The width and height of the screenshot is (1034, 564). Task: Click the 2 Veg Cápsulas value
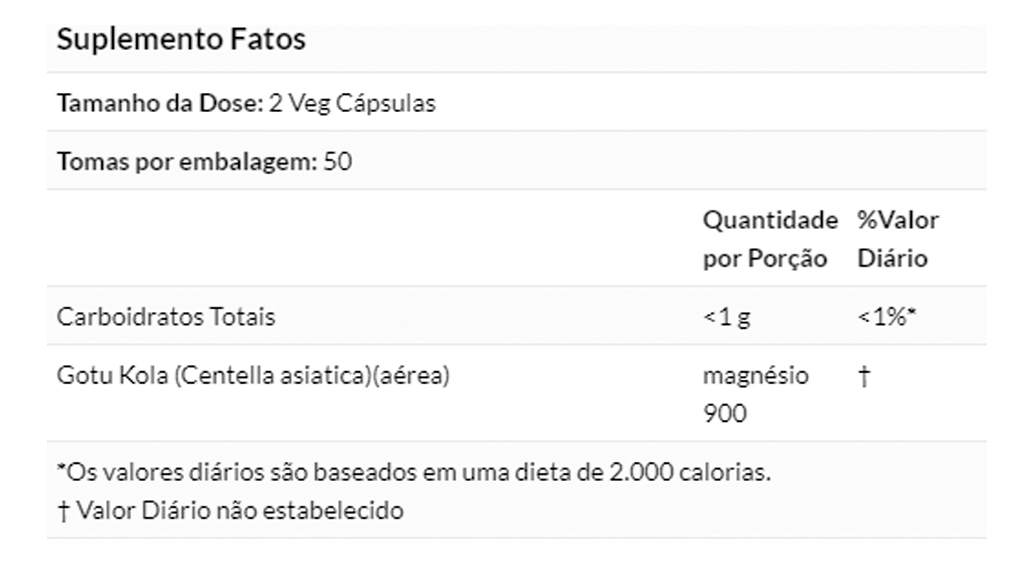[x=352, y=103]
